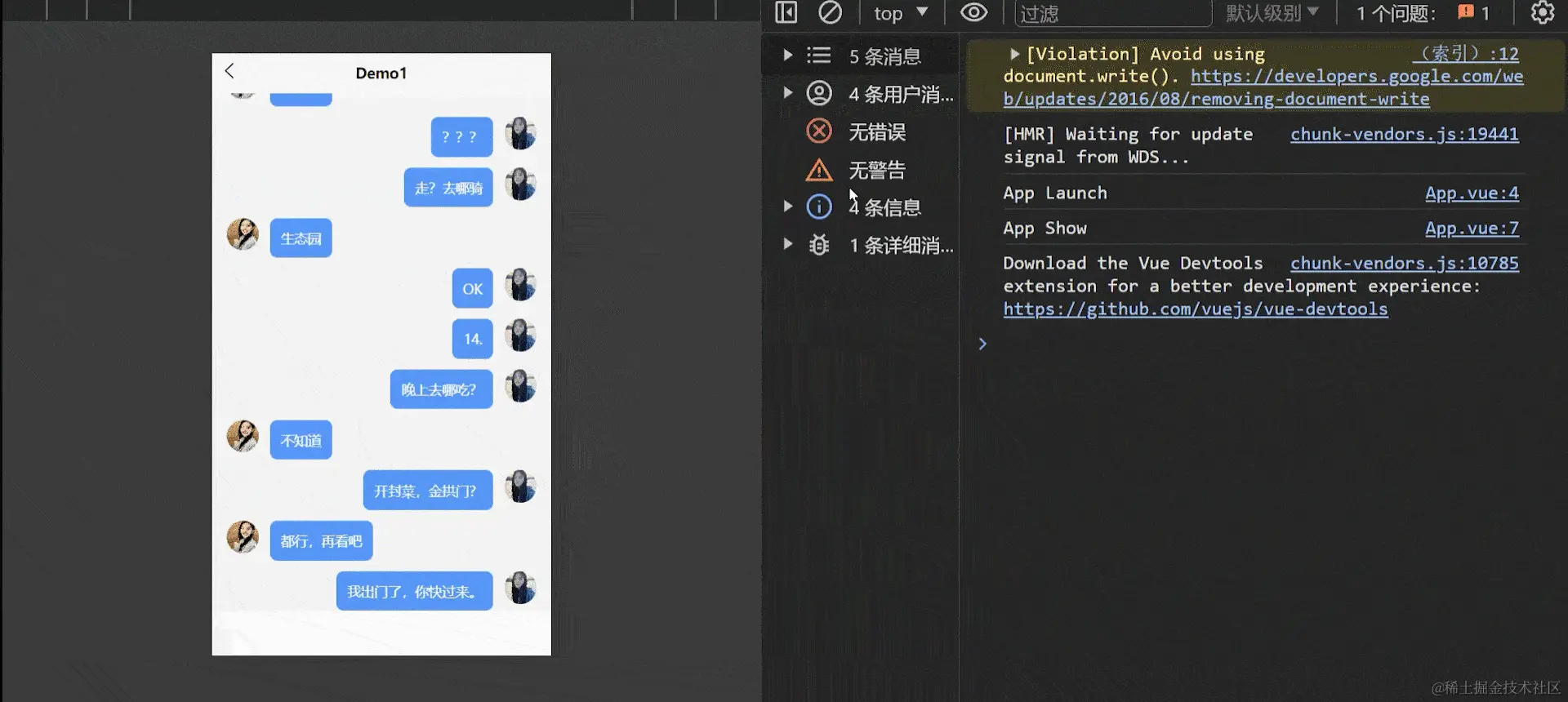The image size is (1568, 702).
Task: Click avatar next to 开封菜，金拱门? message
Action: click(x=520, y=487)
